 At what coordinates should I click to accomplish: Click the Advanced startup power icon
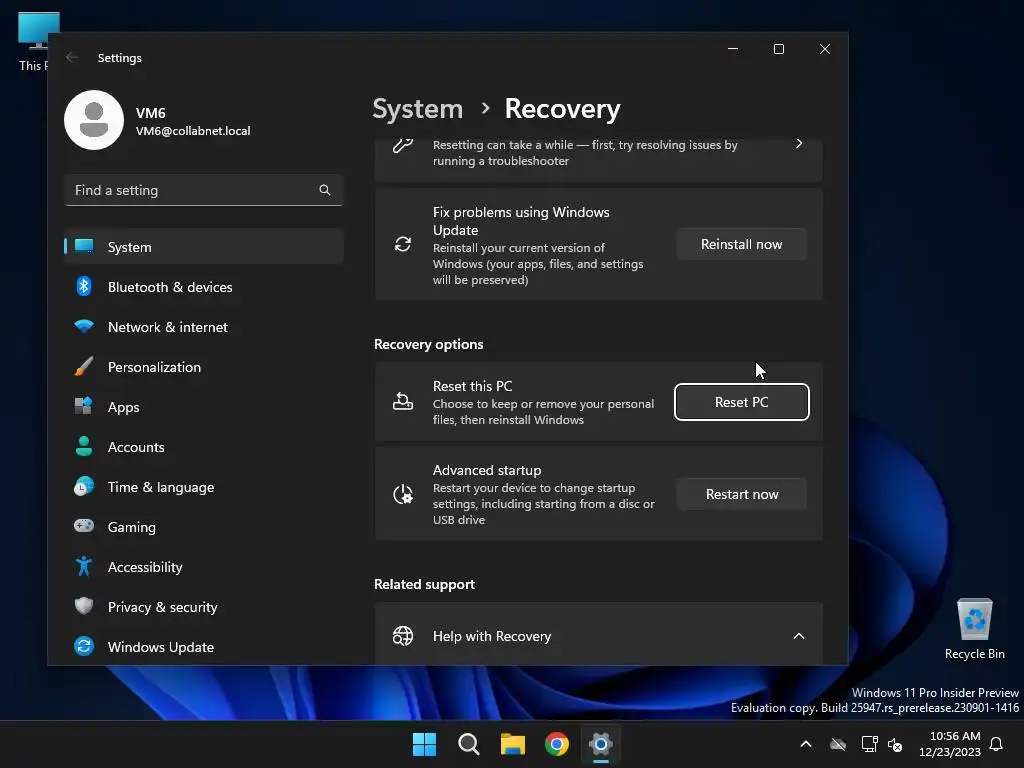pos(403,494)
